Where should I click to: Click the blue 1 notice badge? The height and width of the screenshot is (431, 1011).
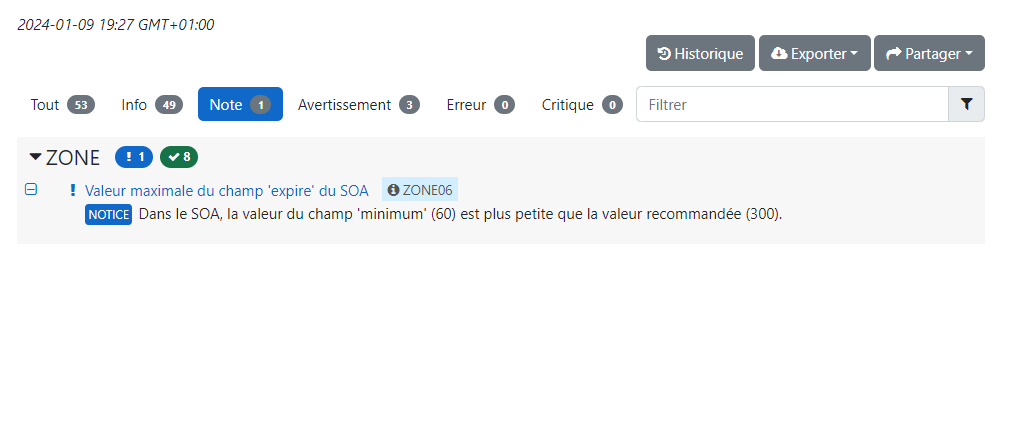coord(134,157)
